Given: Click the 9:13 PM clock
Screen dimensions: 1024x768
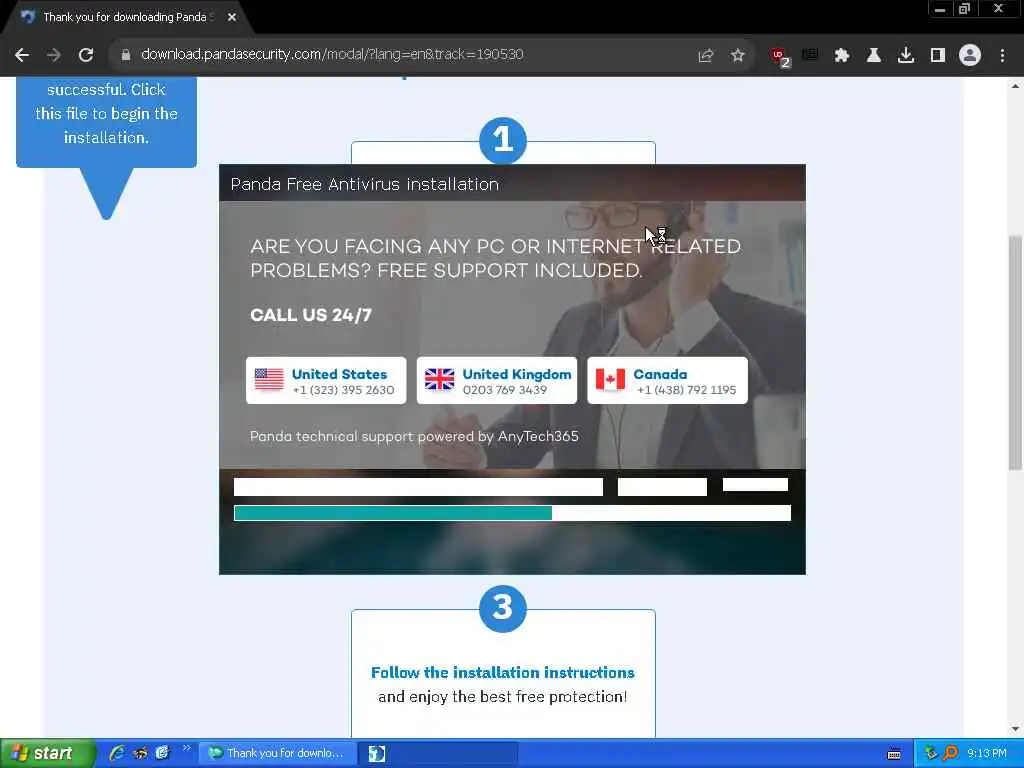Looking at the screenshot, I should coord(987,753).
